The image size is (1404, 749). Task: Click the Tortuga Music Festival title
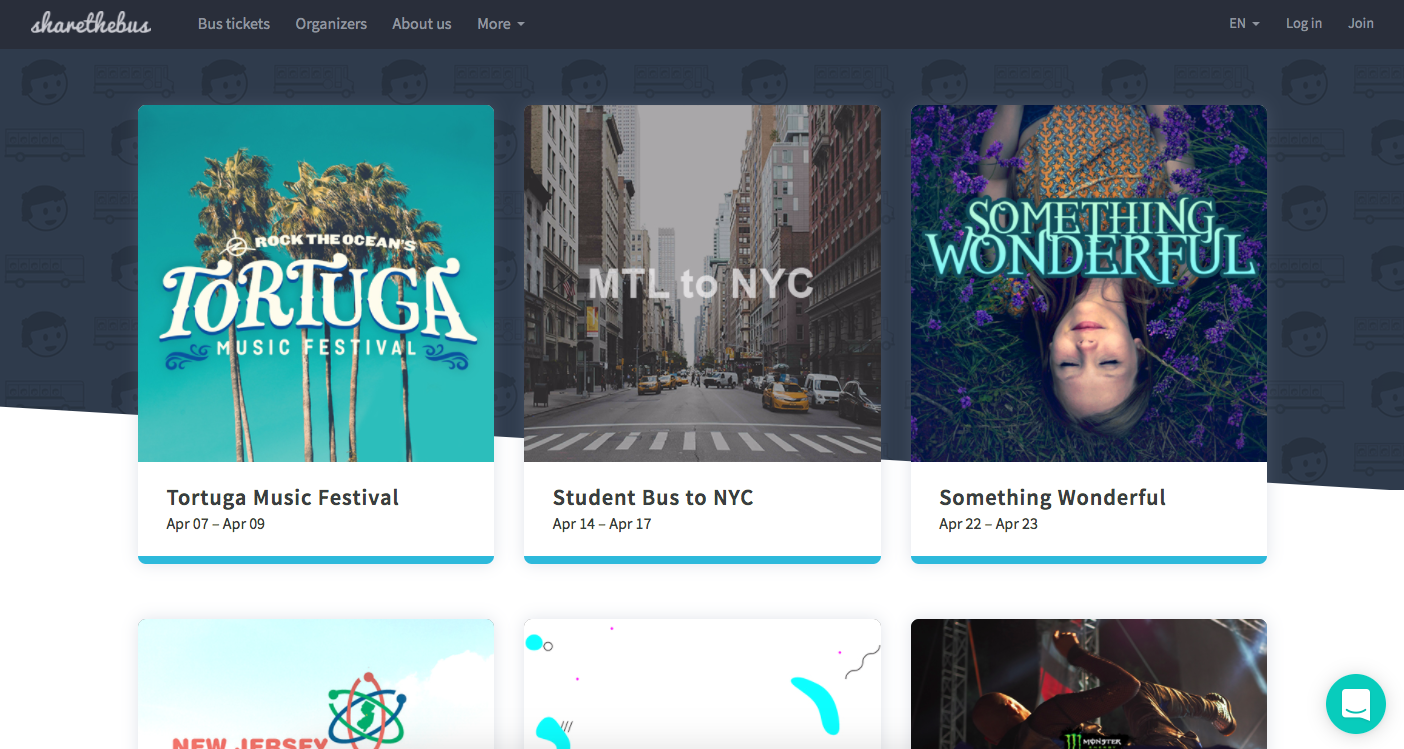coord(283,498)
